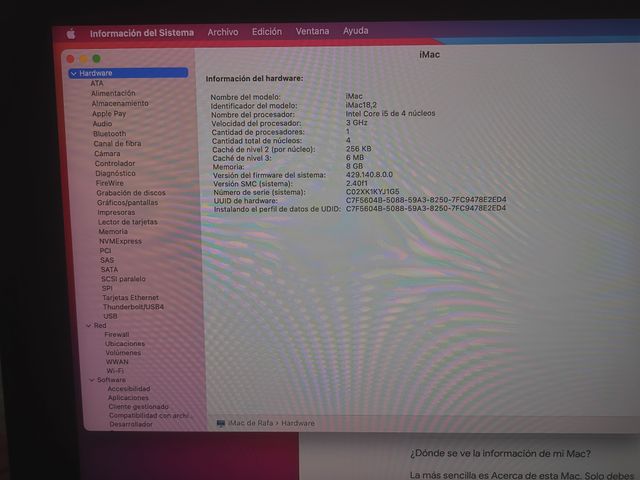Open the Información del Sistema menu
The width and height of the screenshot is (640, 480).
pos(142,33)
